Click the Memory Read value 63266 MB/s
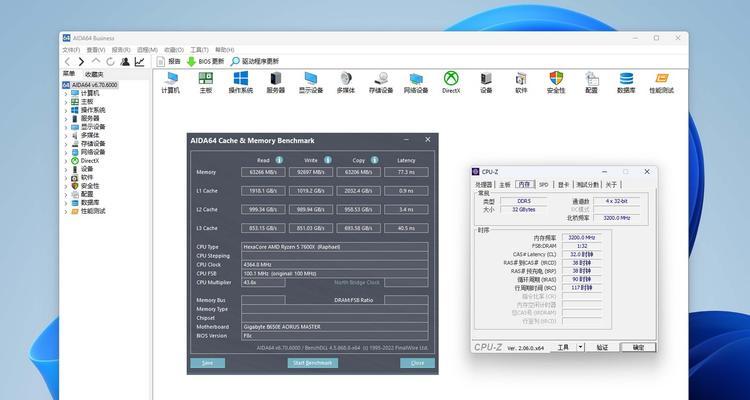The image size is (750, 400). 263,172
